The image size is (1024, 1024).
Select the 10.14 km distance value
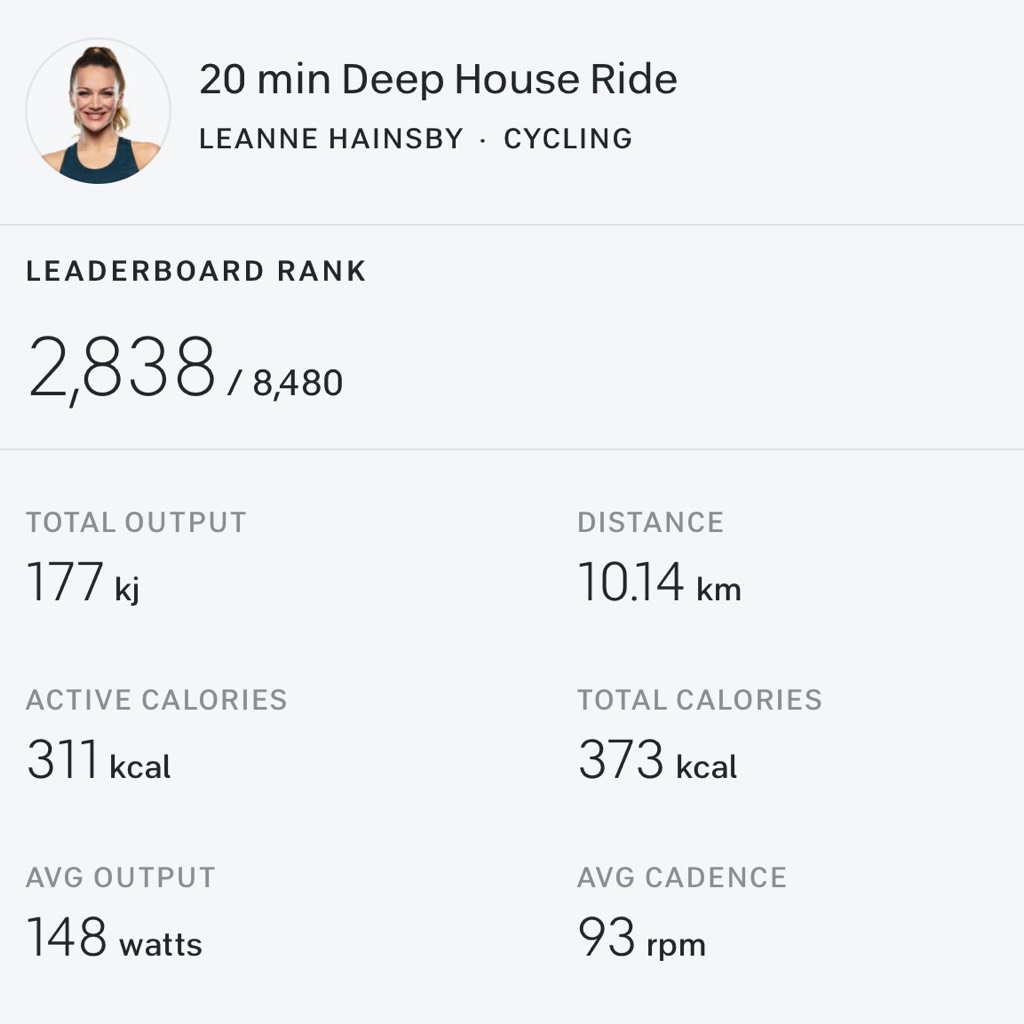pos(659,583)
